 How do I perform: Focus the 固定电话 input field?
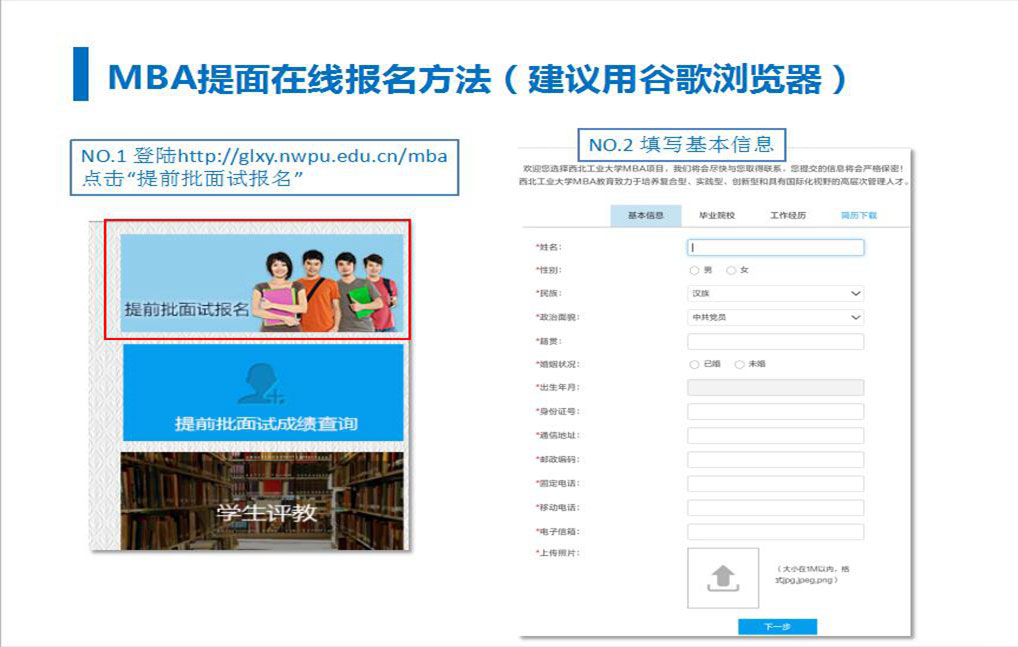coord(775,483)
